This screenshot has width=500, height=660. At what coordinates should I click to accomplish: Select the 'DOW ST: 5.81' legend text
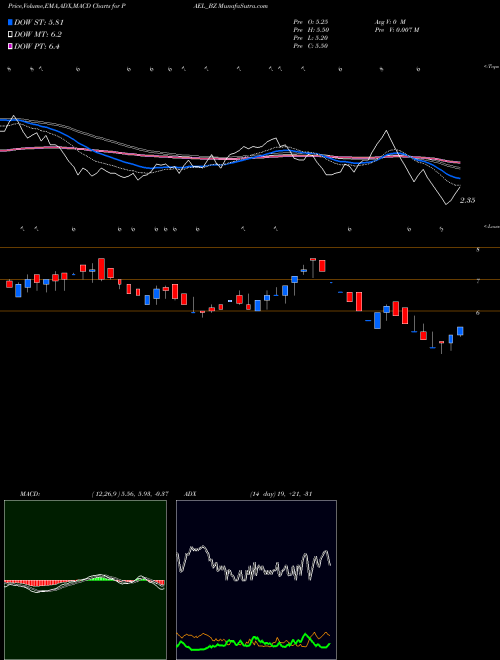point(39,22)
